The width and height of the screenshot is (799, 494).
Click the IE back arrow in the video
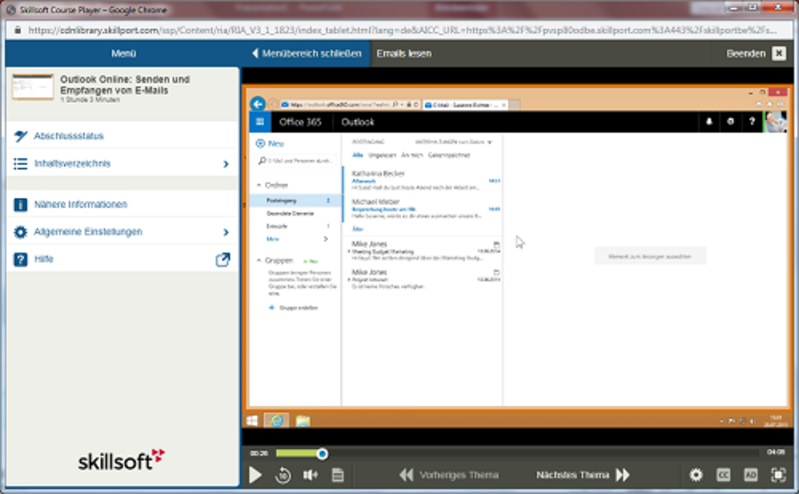(258, 104)
